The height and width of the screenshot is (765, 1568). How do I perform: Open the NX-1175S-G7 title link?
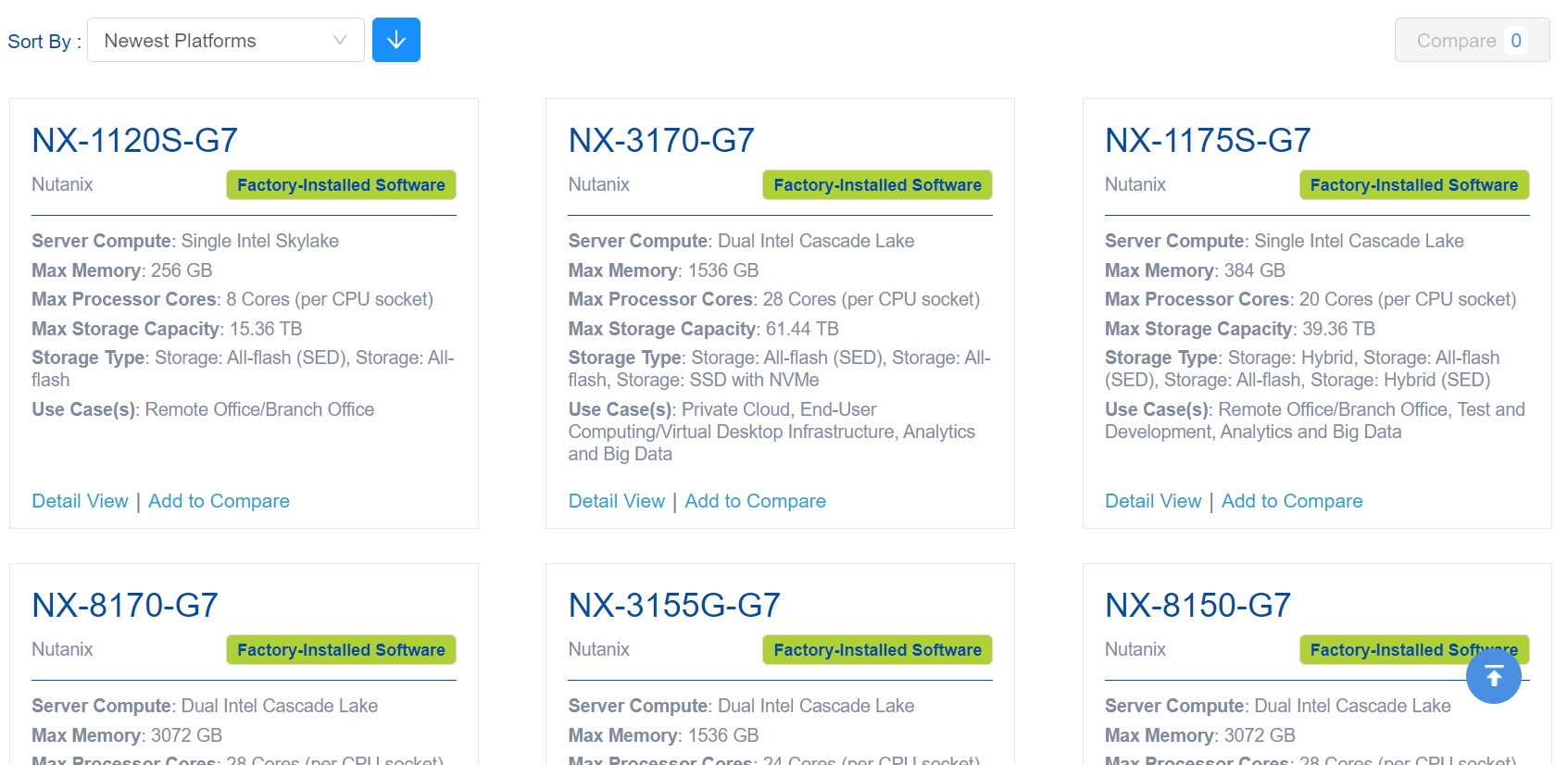(x=1208, y=141)
